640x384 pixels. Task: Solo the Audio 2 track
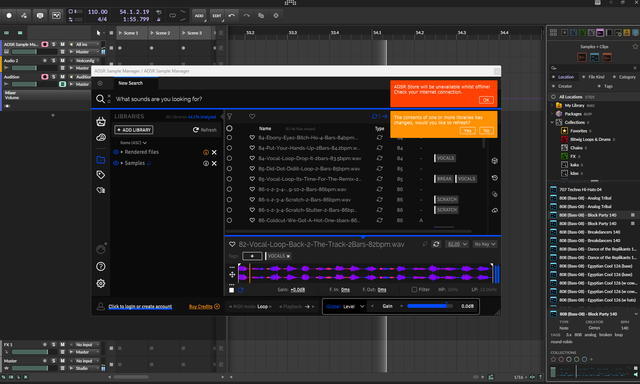(53, 60)
